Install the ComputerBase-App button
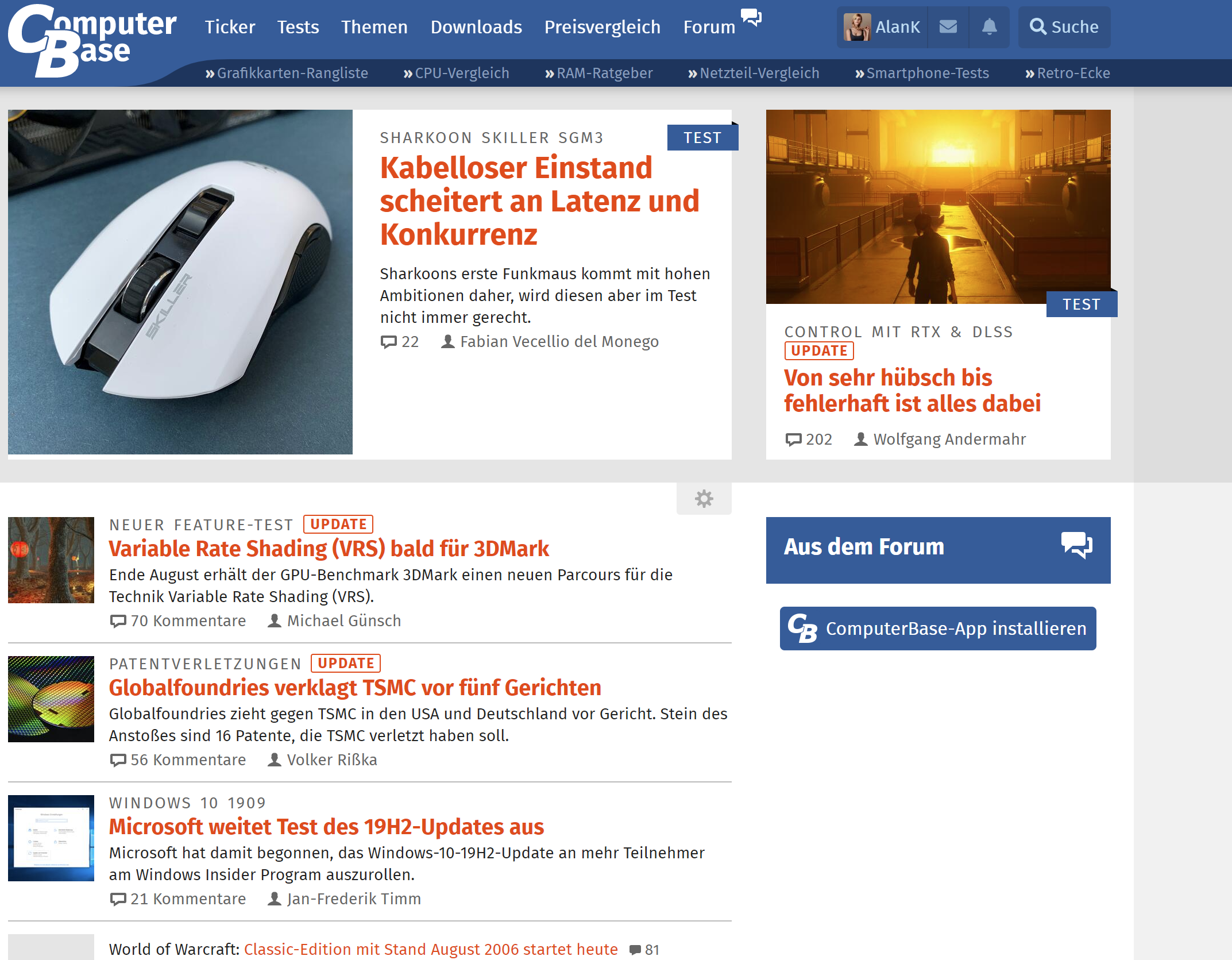This screenshot has height=960, width=1232. coord(937,629)
